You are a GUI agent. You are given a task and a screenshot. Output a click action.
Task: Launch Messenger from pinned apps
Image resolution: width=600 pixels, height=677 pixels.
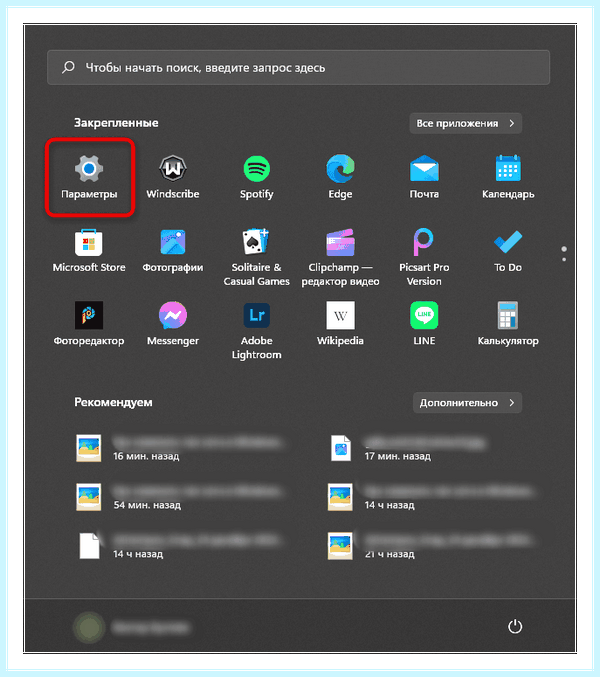173,324
